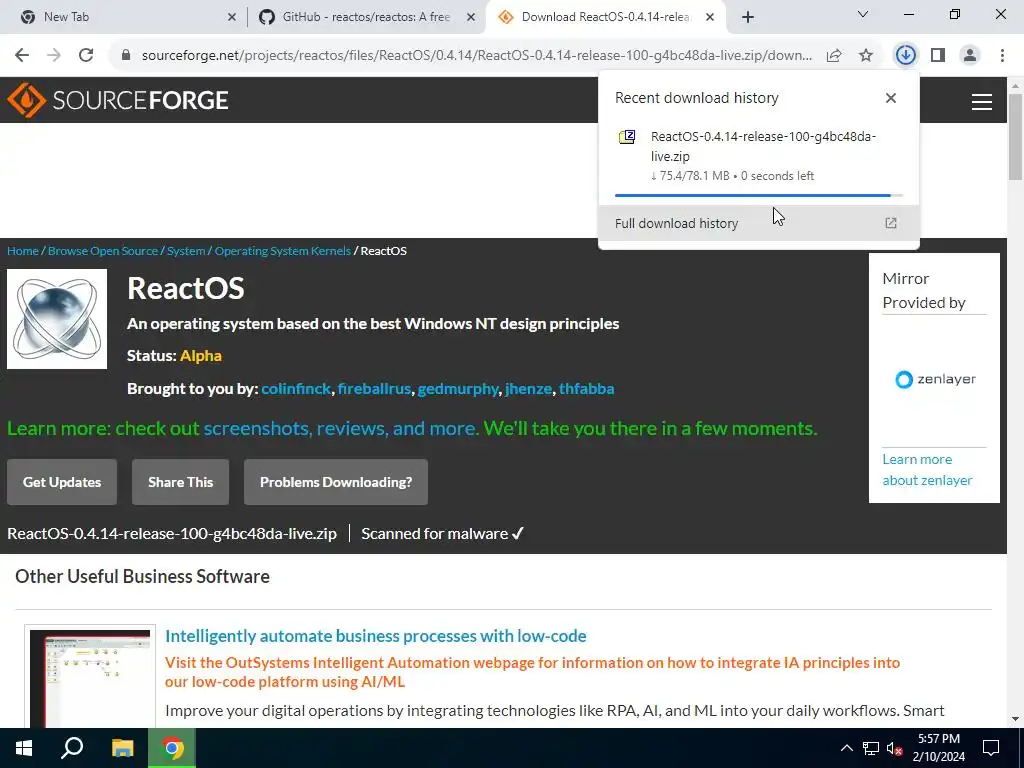Open Learn more about zenlayer link
Viewport: 1024px width, 768px height.
point(927,470)
